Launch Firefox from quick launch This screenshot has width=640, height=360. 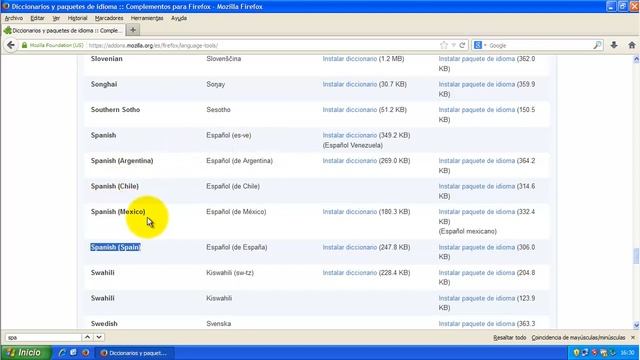85,353
